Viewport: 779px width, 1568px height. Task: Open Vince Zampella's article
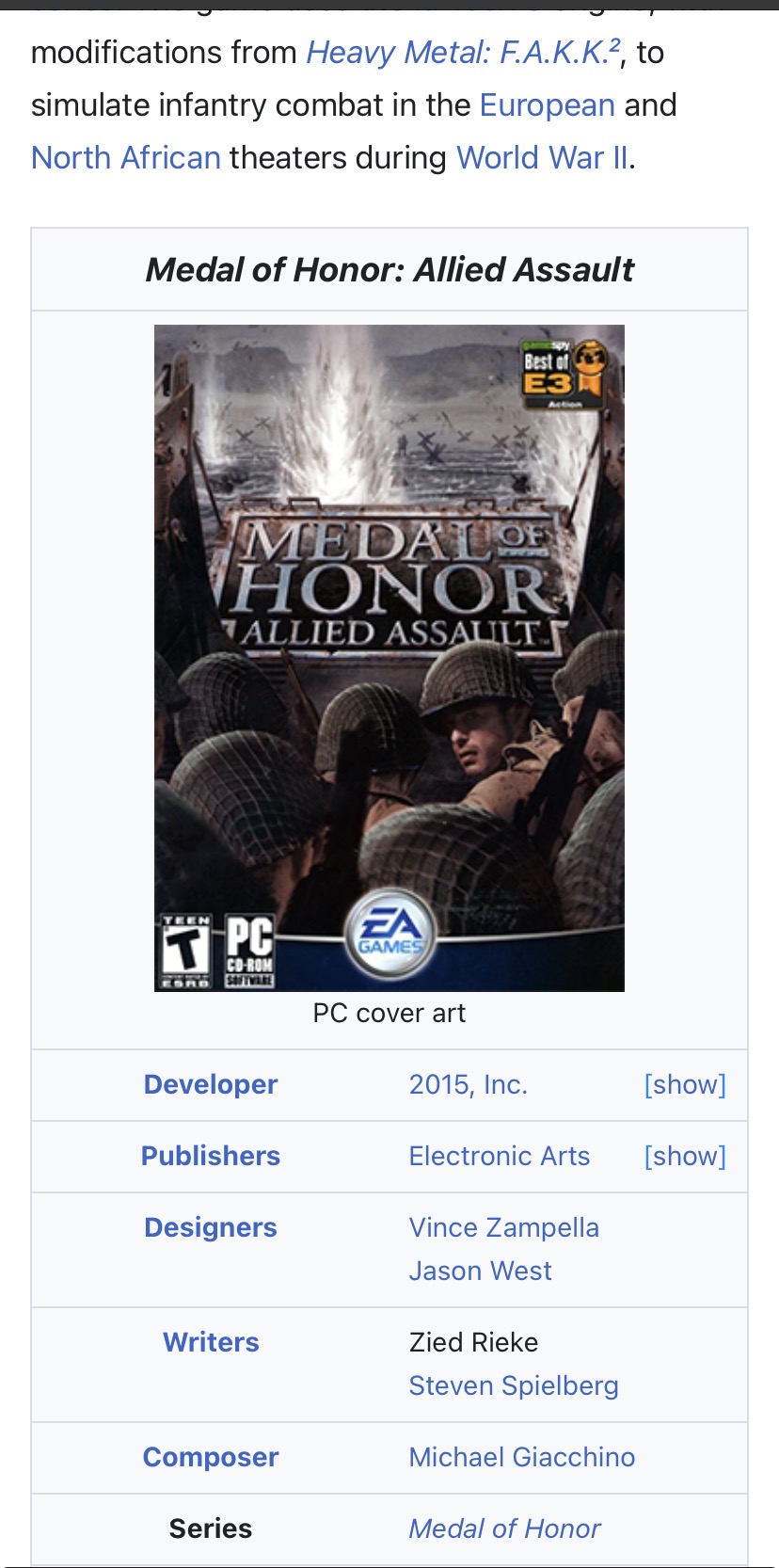pyautogui.click(x=504, y=1227)
